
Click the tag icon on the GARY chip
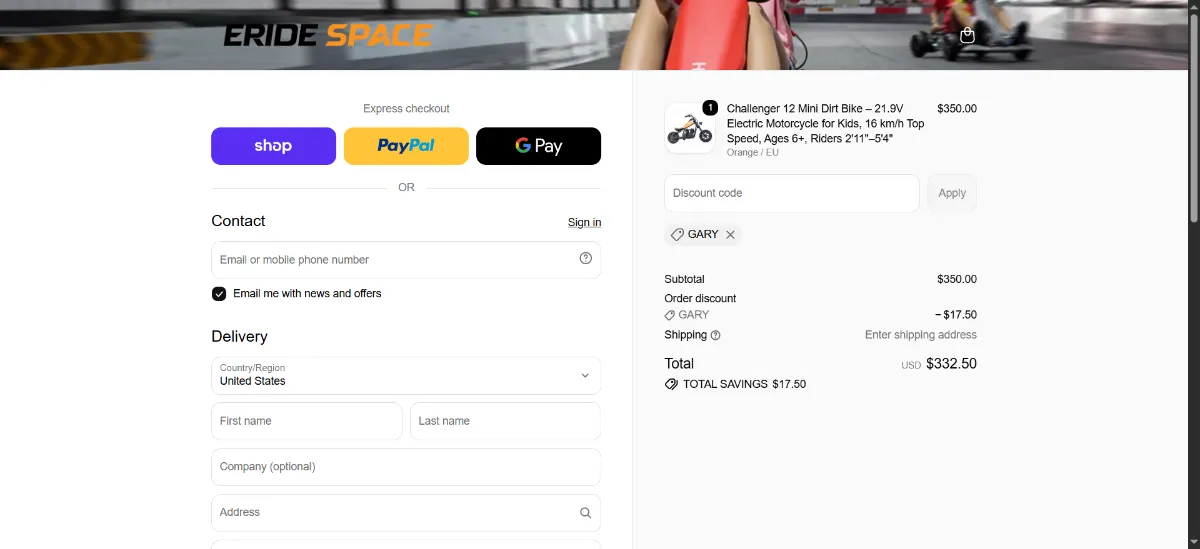click(677, 234)
